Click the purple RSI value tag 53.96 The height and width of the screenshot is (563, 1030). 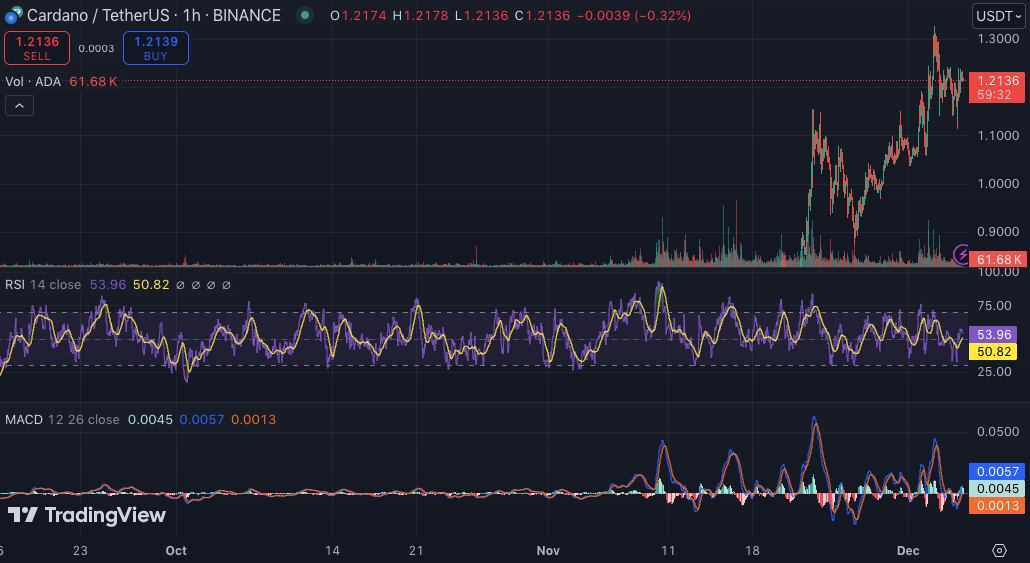(x=997, y=334)
